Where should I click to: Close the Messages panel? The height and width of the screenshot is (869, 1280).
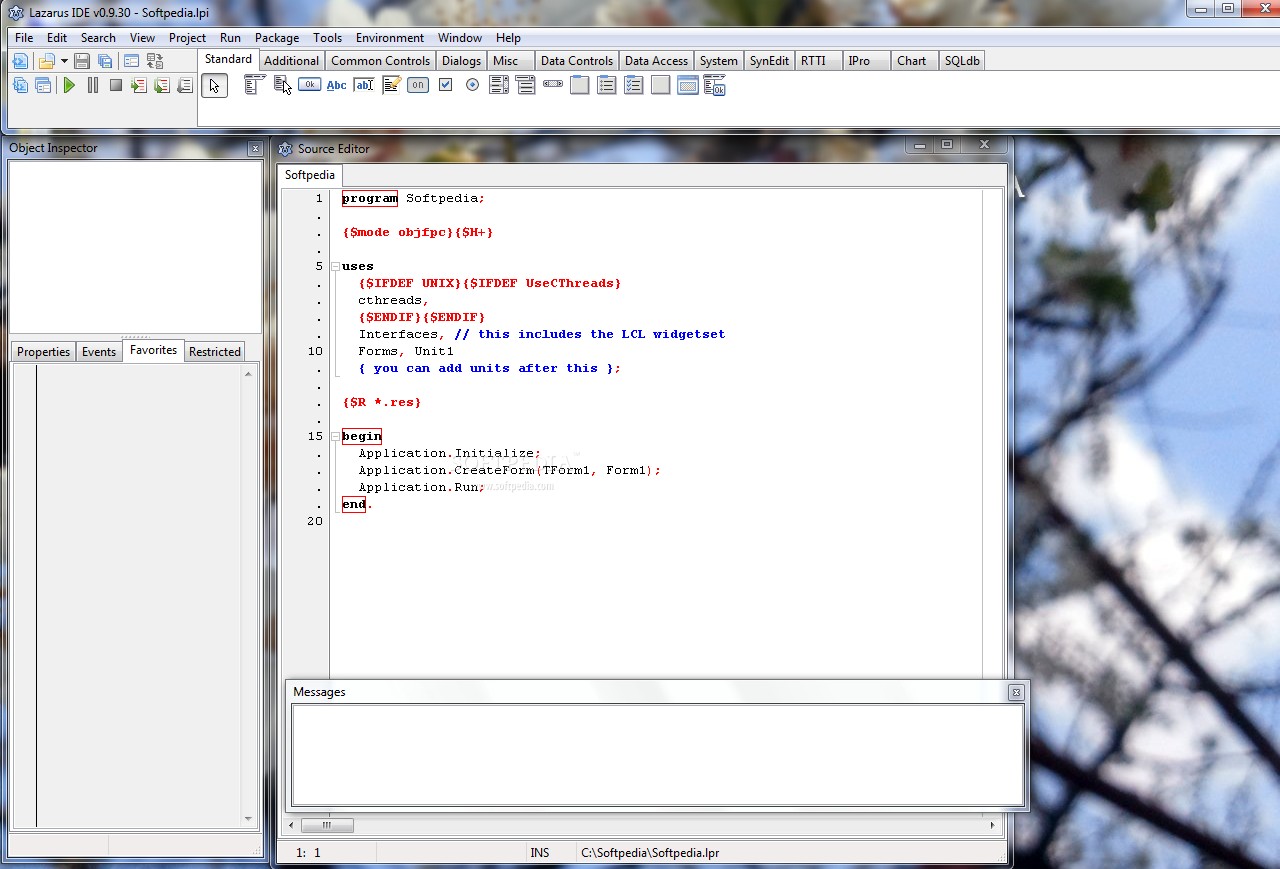1016,692
